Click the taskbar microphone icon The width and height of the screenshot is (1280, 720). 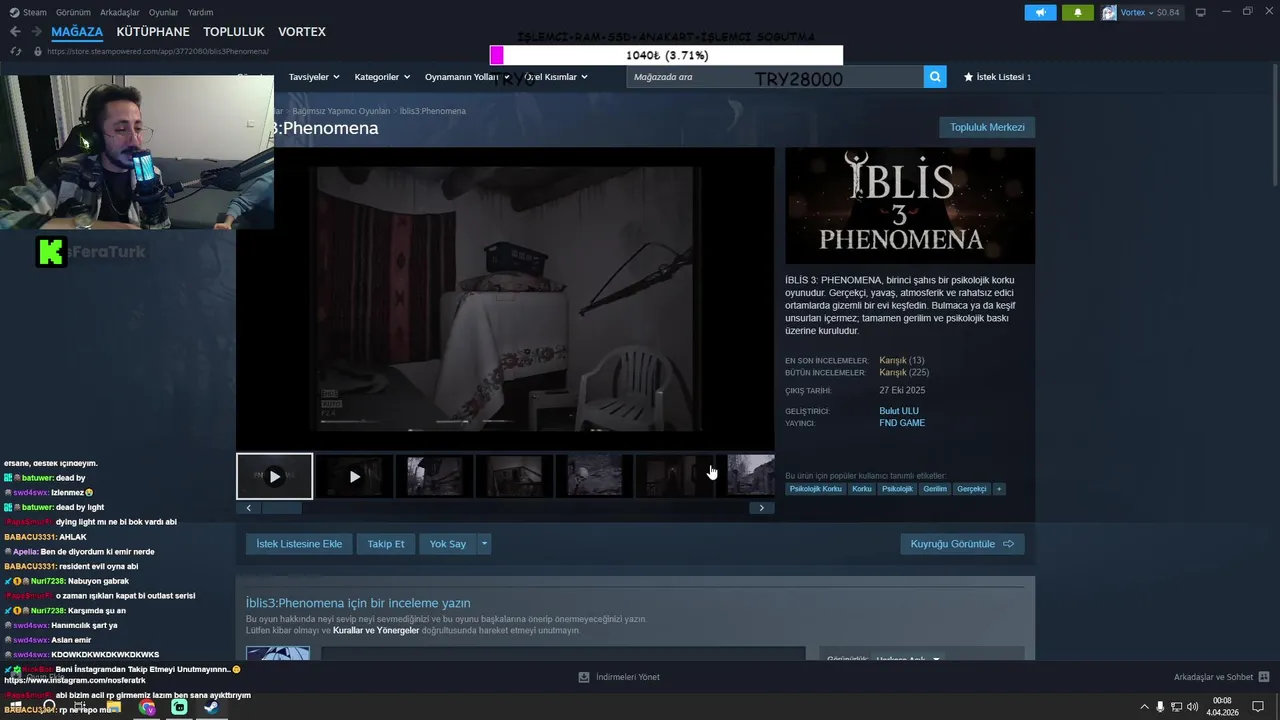[x=1160, y=707]
